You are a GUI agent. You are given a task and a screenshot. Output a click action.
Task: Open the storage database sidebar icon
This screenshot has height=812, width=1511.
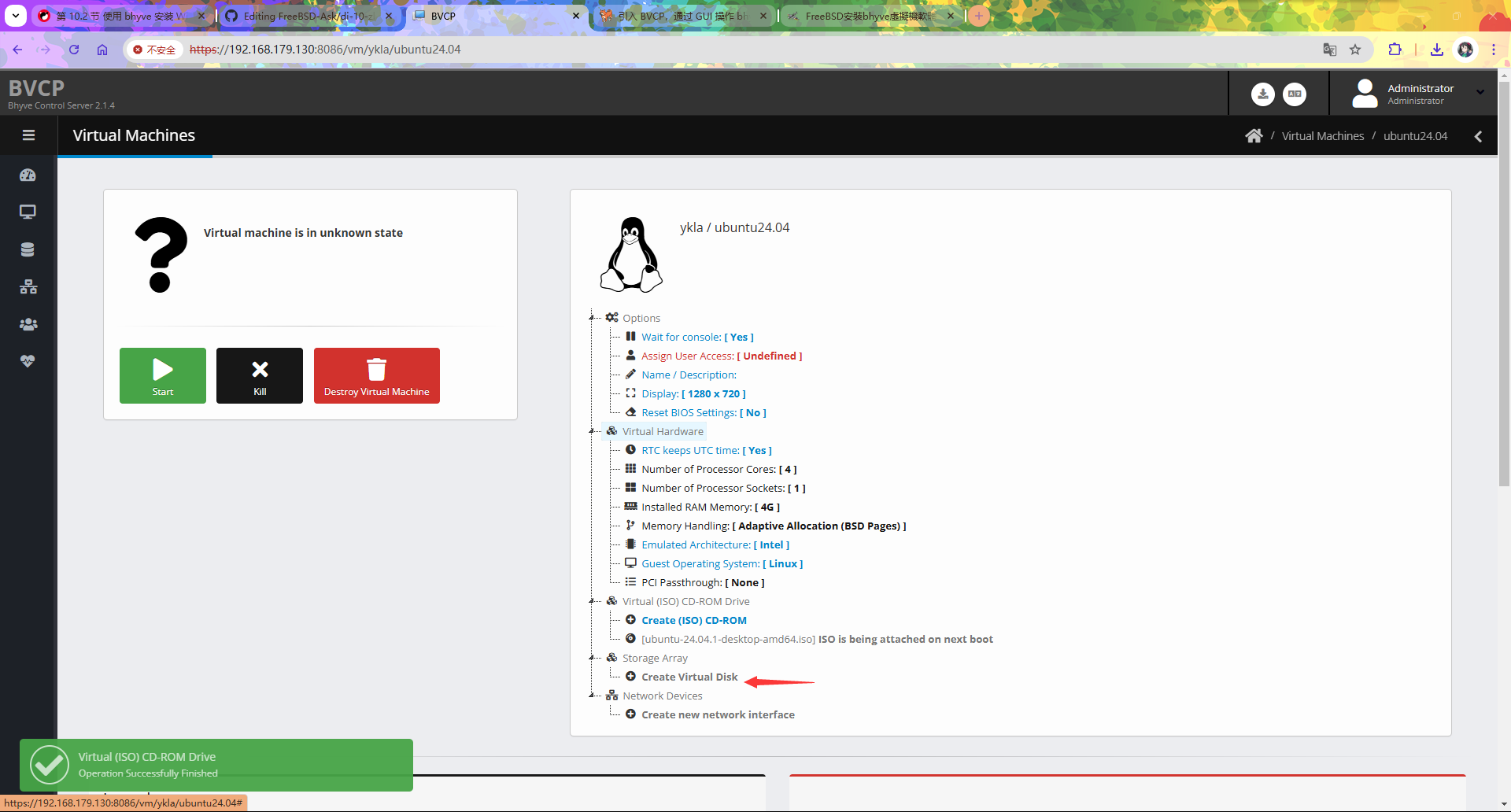(28, 249)
